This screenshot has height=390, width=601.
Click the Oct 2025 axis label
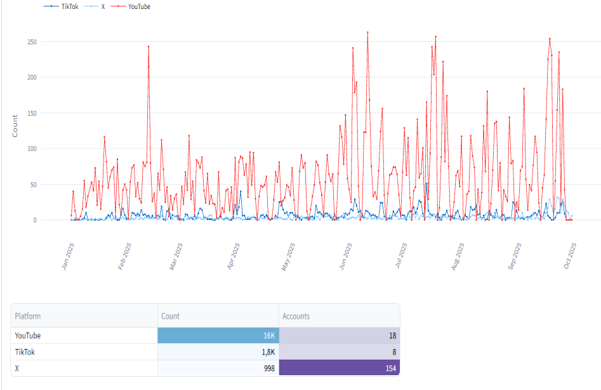click(570, 256)
